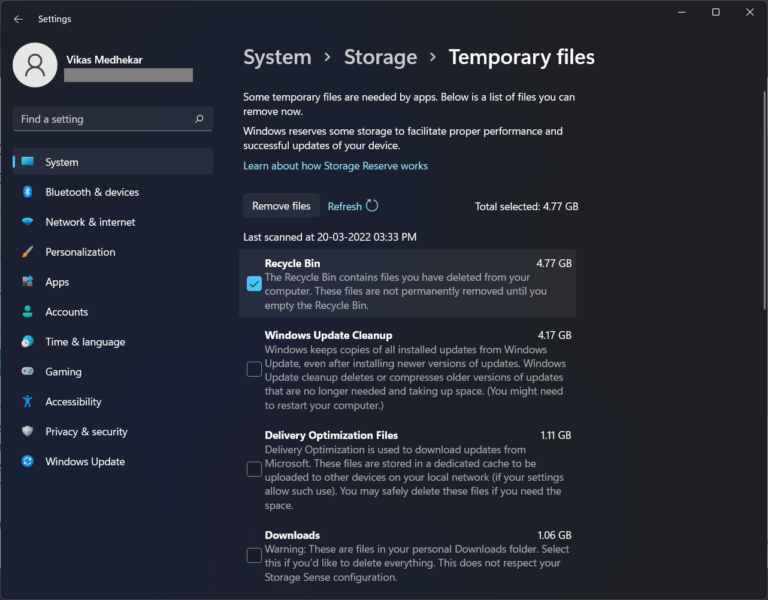Uncheck the Recycle Bin checkbox
Image resolution: width=768 pixels, height=600 pixels.
[254, 284]
